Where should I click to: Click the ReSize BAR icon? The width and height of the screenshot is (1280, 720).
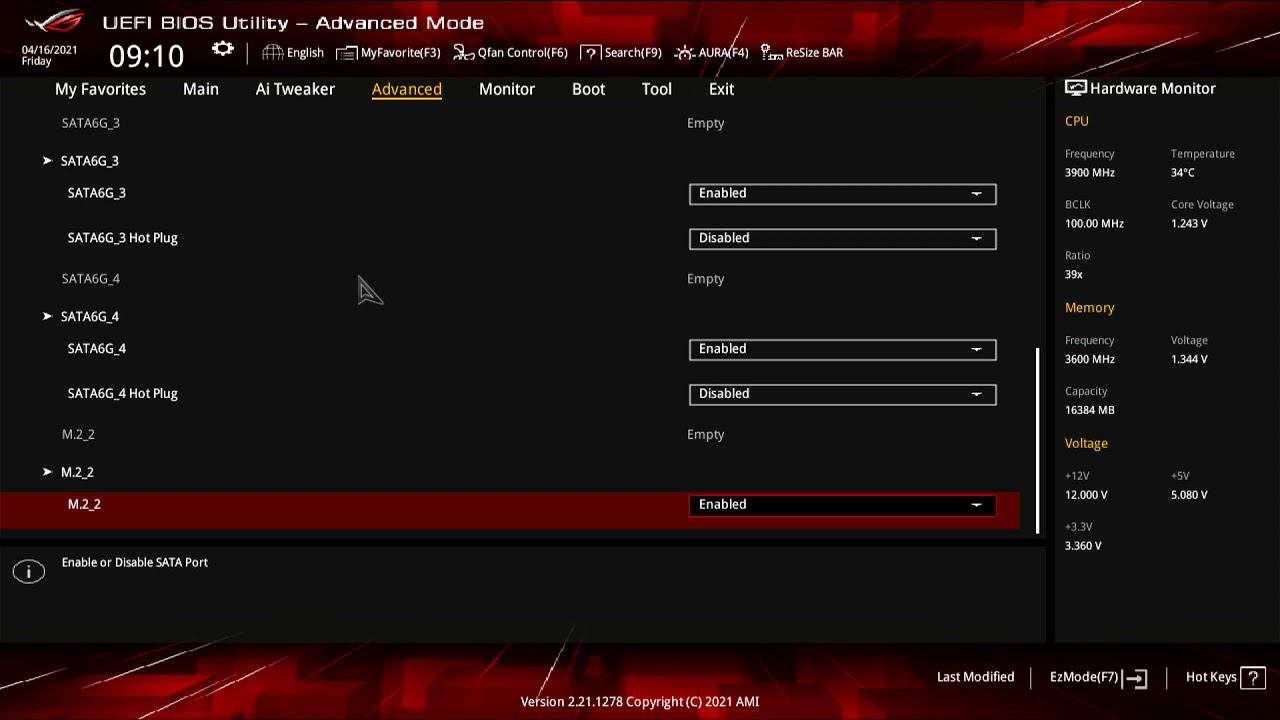coord(772,52)
